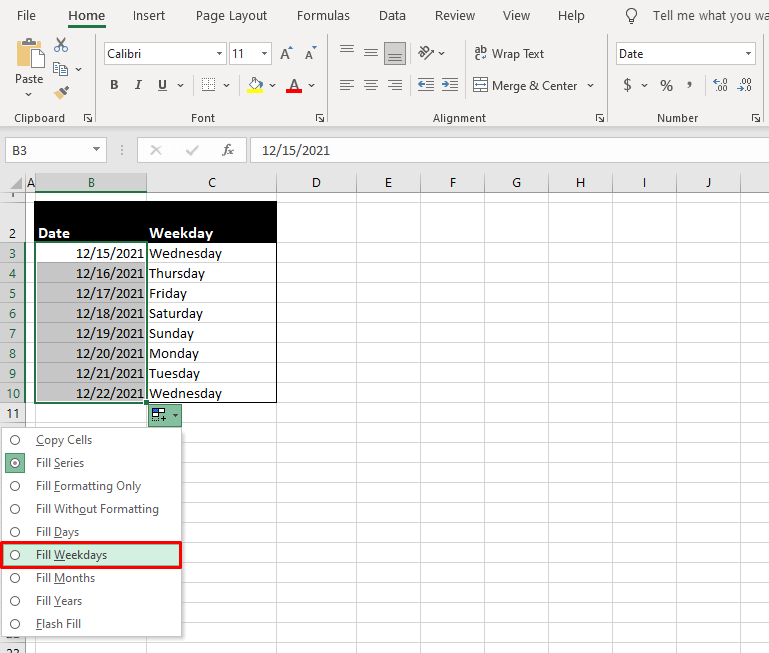This screenshot has width=769, height=653.
Task: Open the Clipboard pane launcher
Action: pyautogui.click(x=88, y=118)
